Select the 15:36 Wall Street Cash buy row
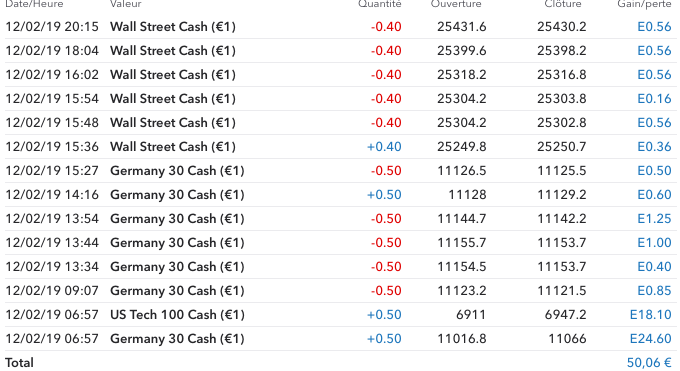The width and height of the screenshot is (680, 371). pyautogui.click(x=340, y=147)
